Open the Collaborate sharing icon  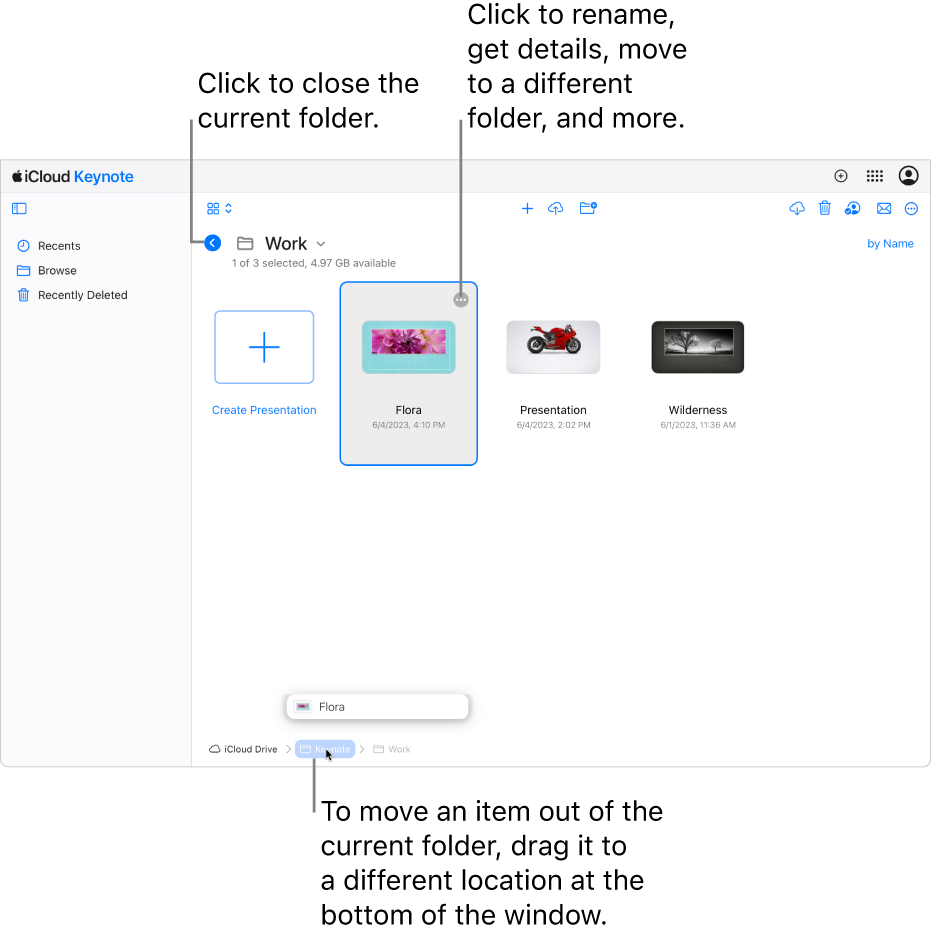[852, 208]
